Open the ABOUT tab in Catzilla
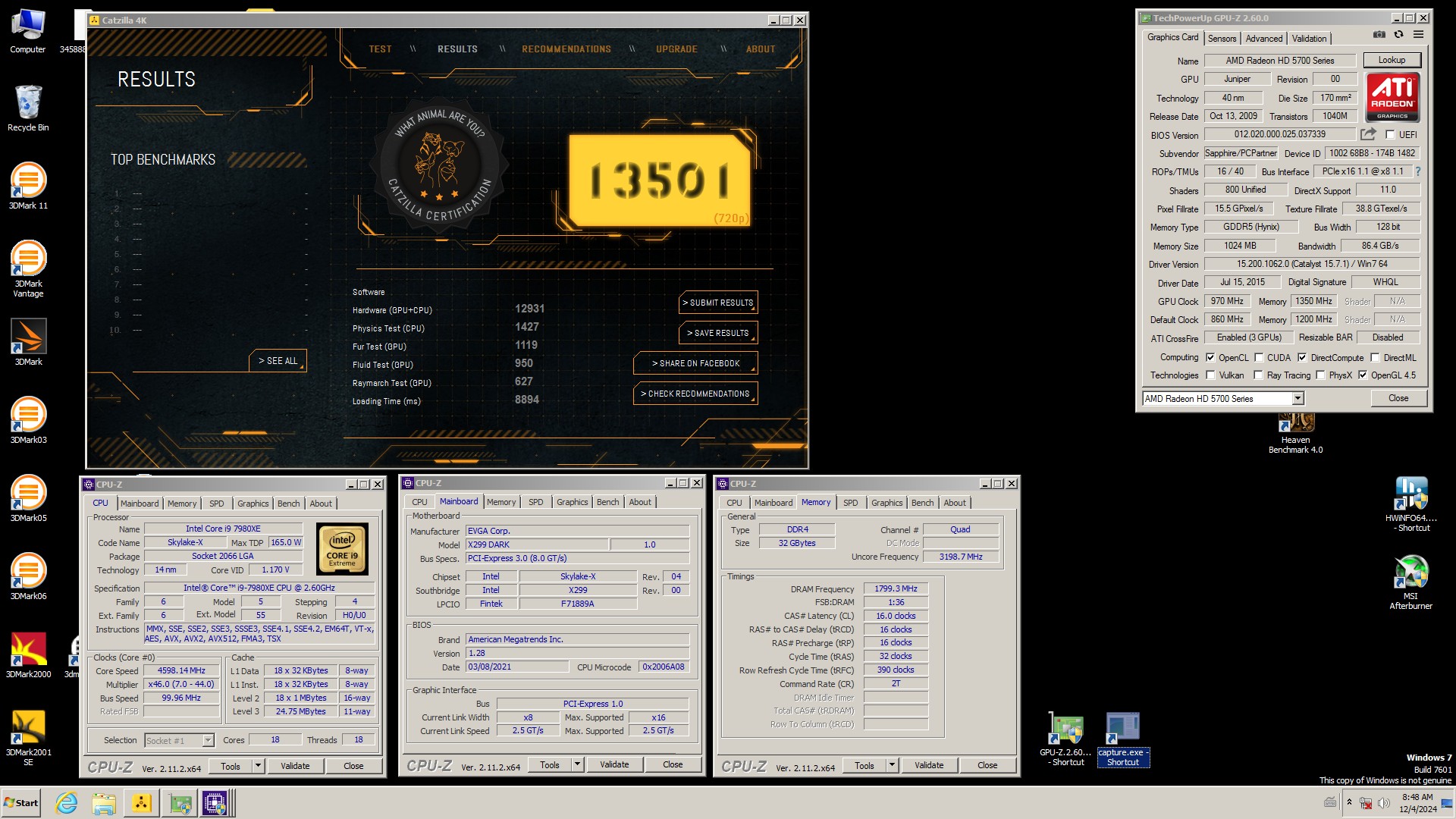The width and height of the screenshot is (1456, 819). pos(761,49)
